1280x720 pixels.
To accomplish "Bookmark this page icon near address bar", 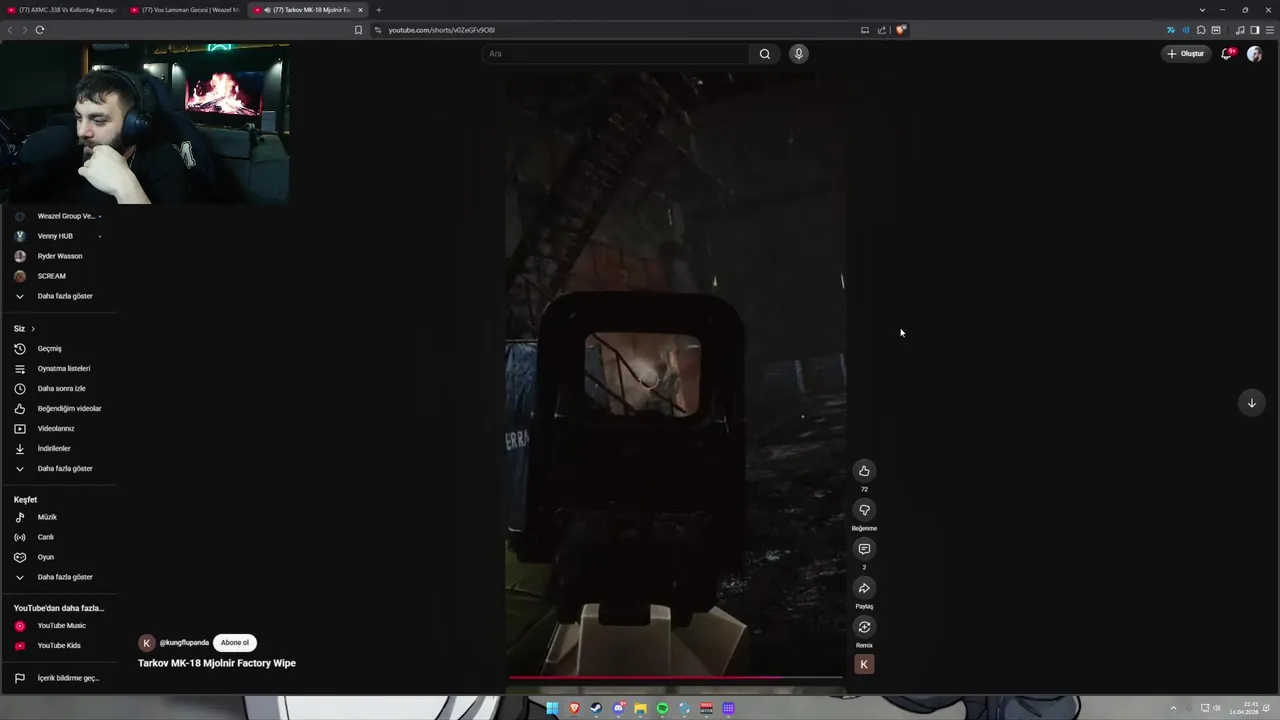I will [358, 30].
